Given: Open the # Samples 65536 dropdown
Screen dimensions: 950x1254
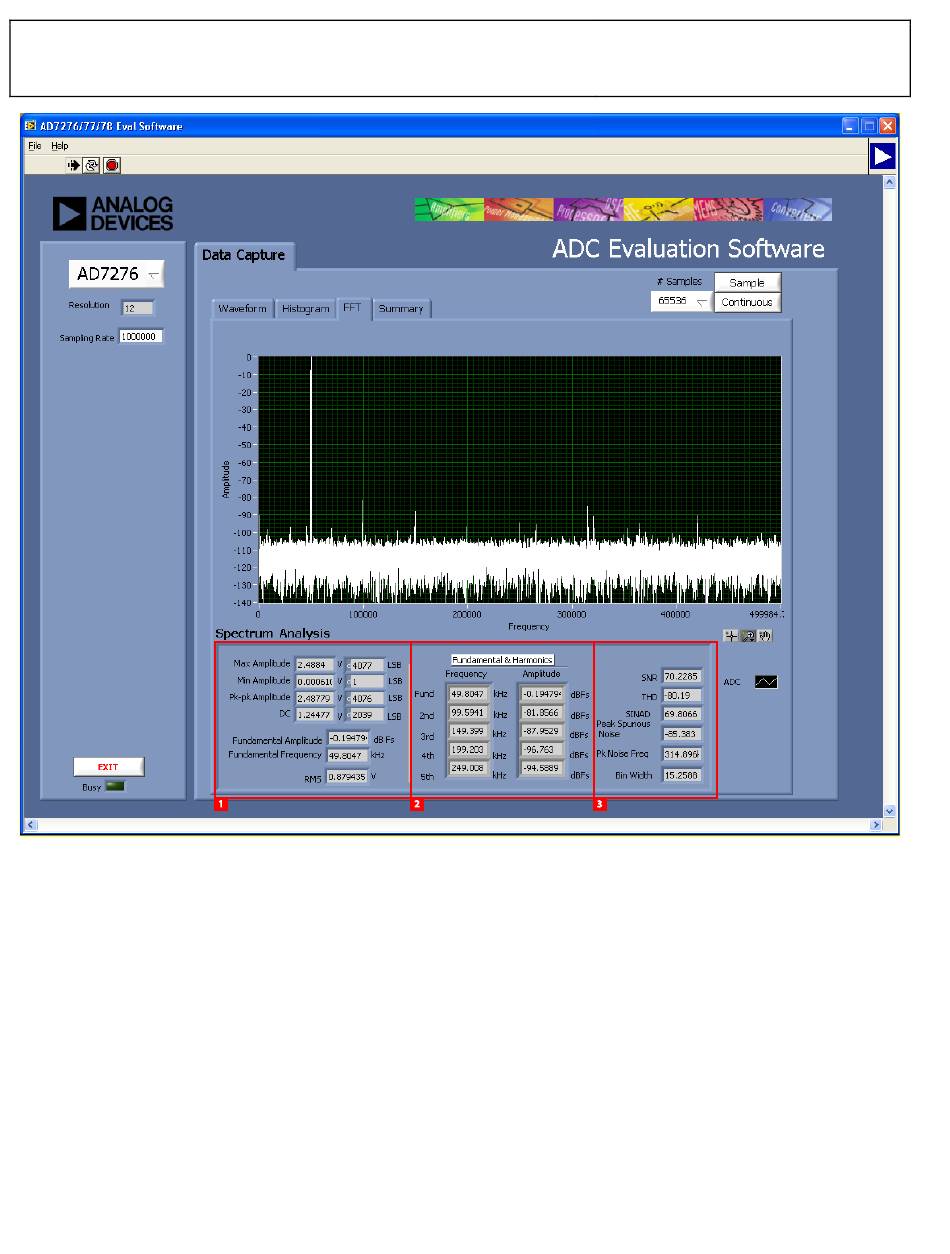Looking at the screenshot, I should (681, 302).
